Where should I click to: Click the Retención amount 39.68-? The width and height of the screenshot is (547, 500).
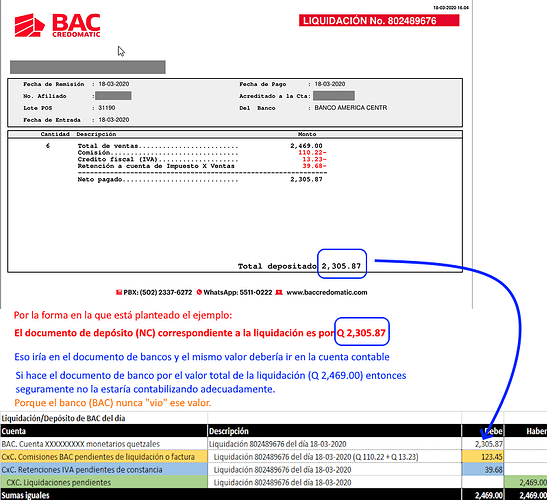314,166
